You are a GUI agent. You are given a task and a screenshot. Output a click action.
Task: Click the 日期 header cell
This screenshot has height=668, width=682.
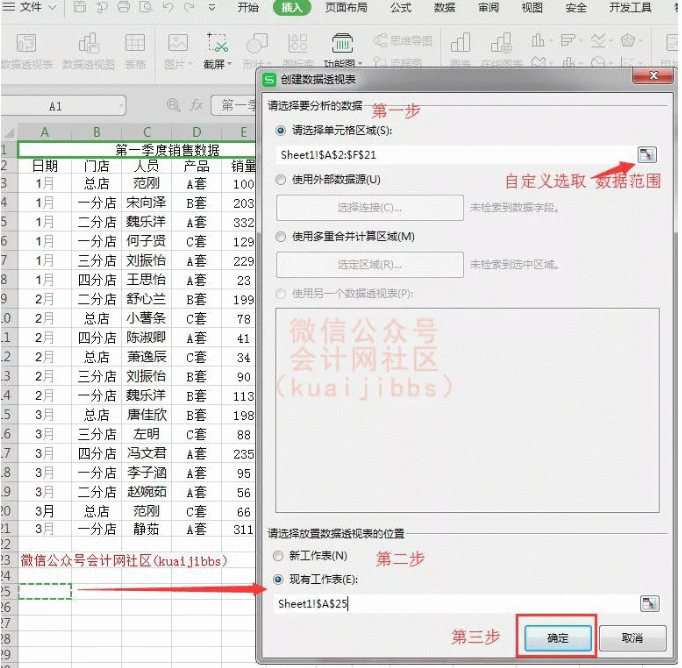pos(44,166)
